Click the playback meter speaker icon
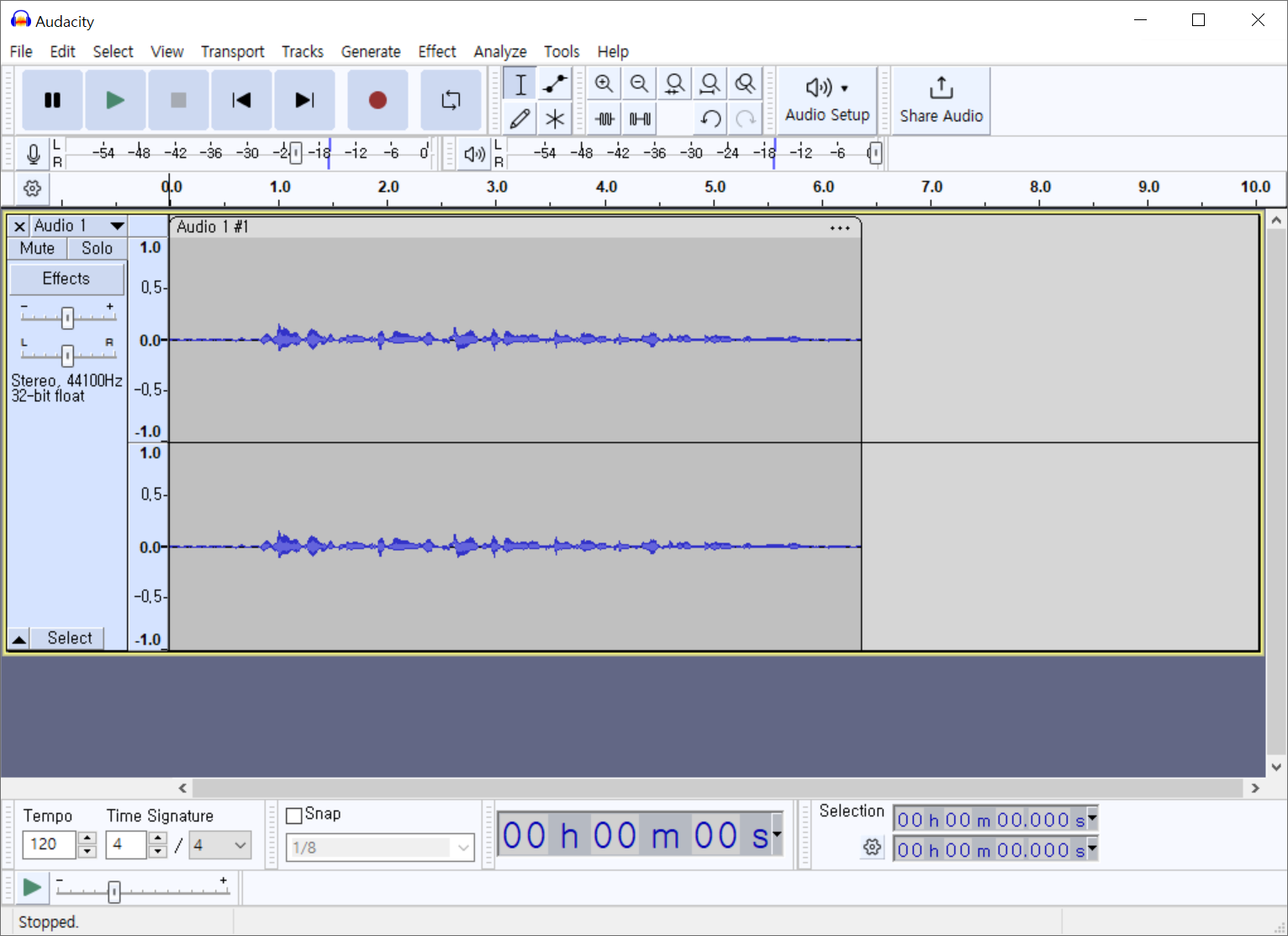Viewport: 1288px width, 936px height. pos(474,154)
